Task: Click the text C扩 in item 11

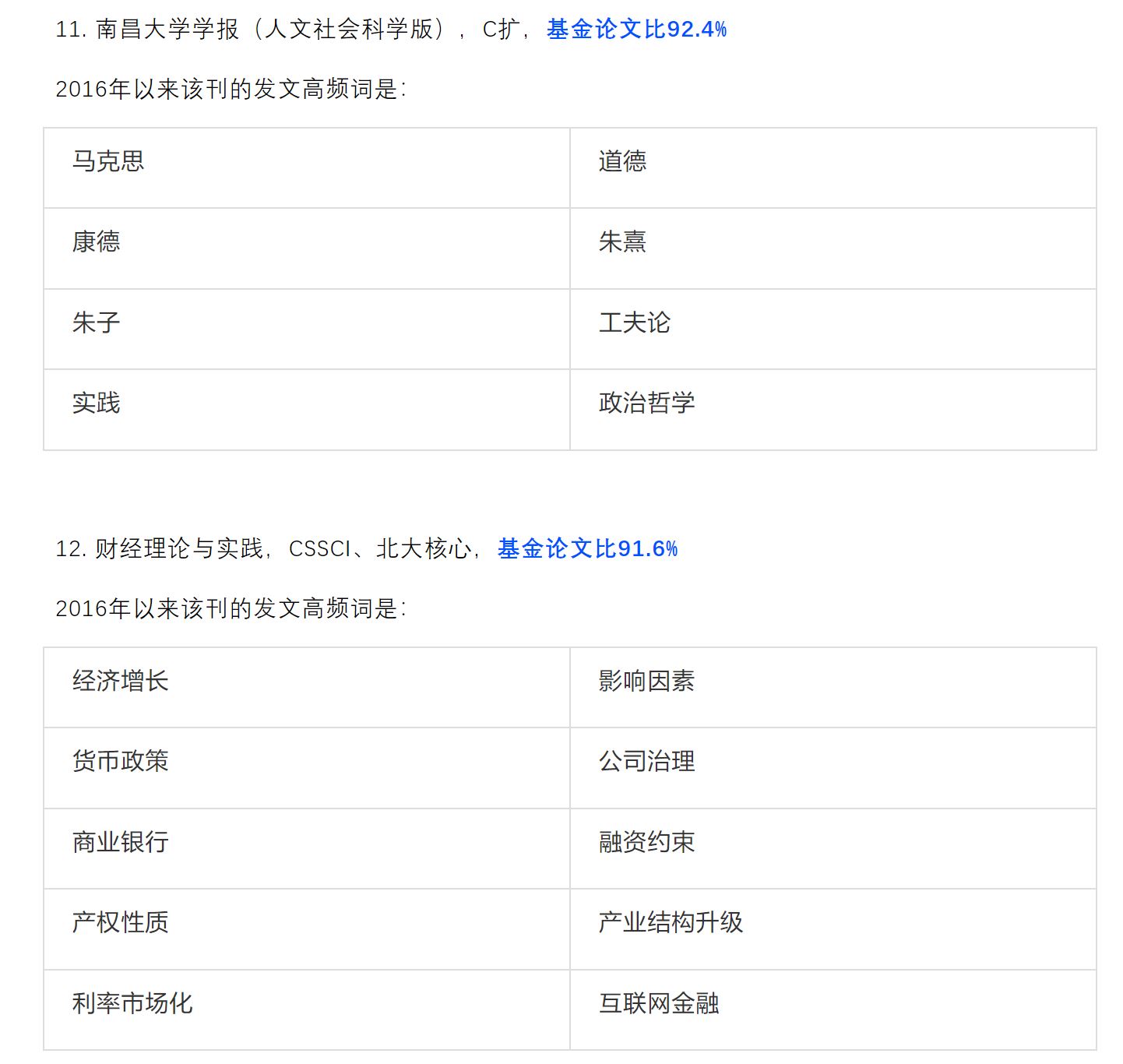Action: tap(502, 30)
